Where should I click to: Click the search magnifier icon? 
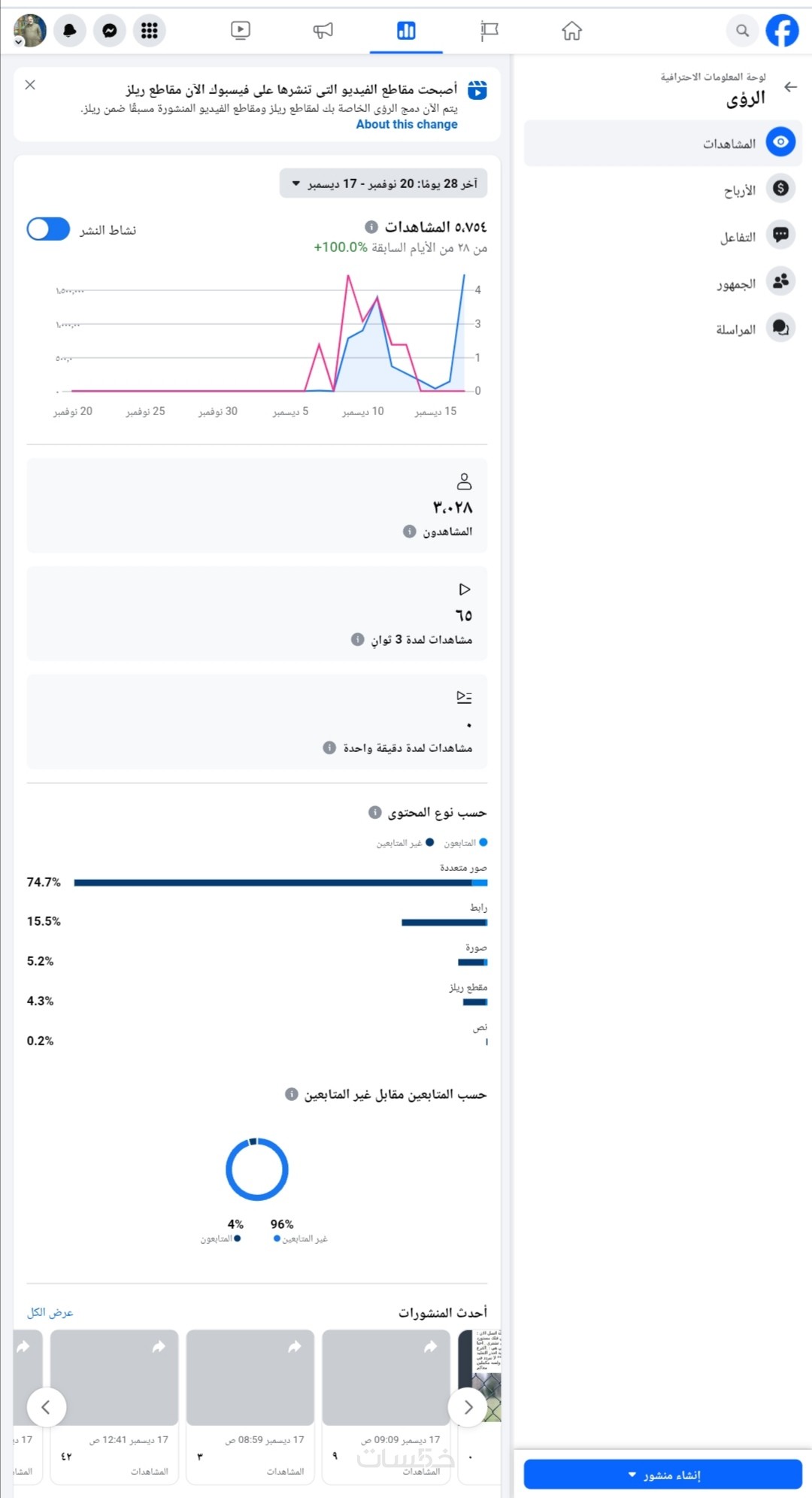click(x=742, y=31)
